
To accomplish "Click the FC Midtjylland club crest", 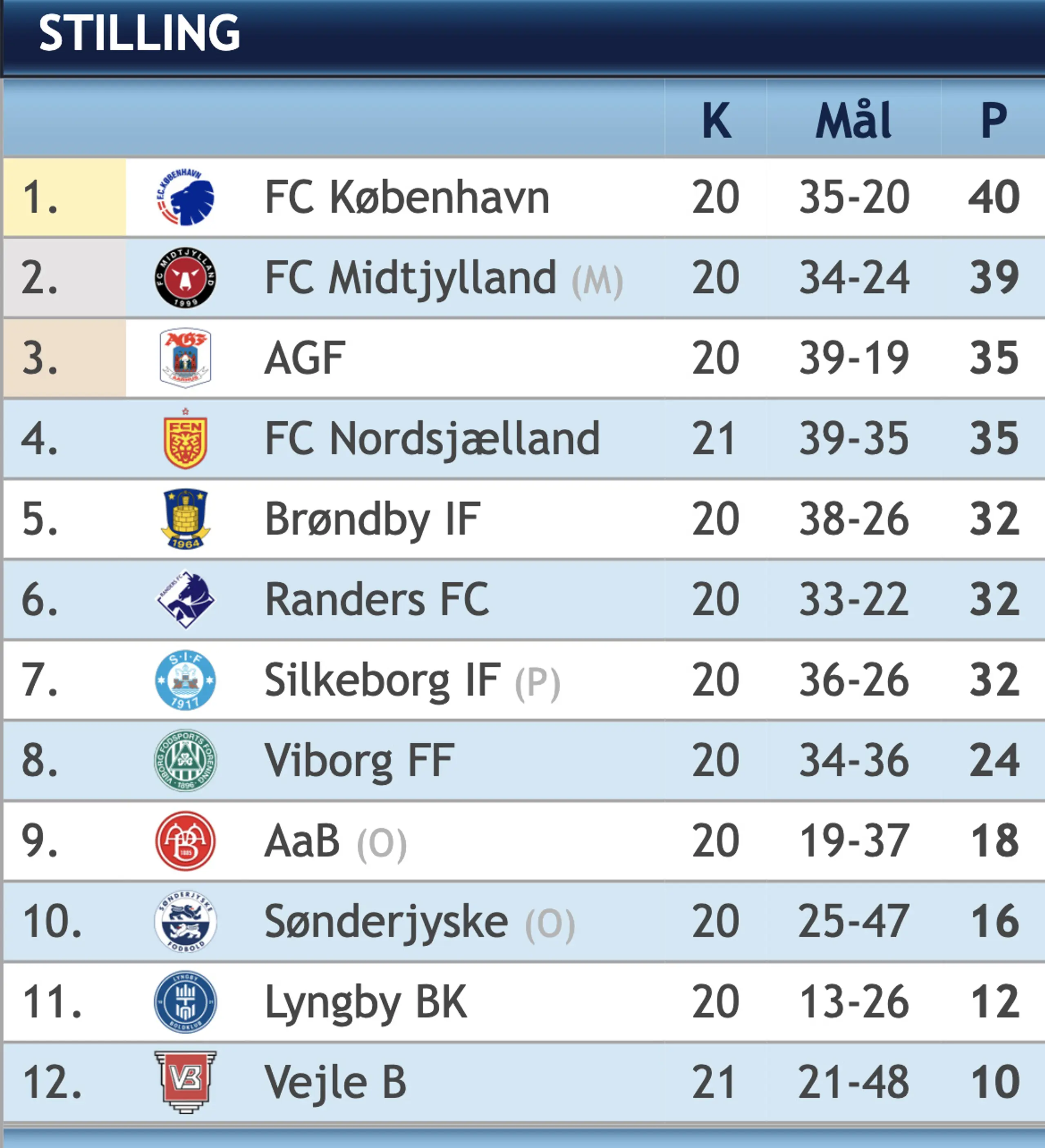I will (x=185, y=278).
